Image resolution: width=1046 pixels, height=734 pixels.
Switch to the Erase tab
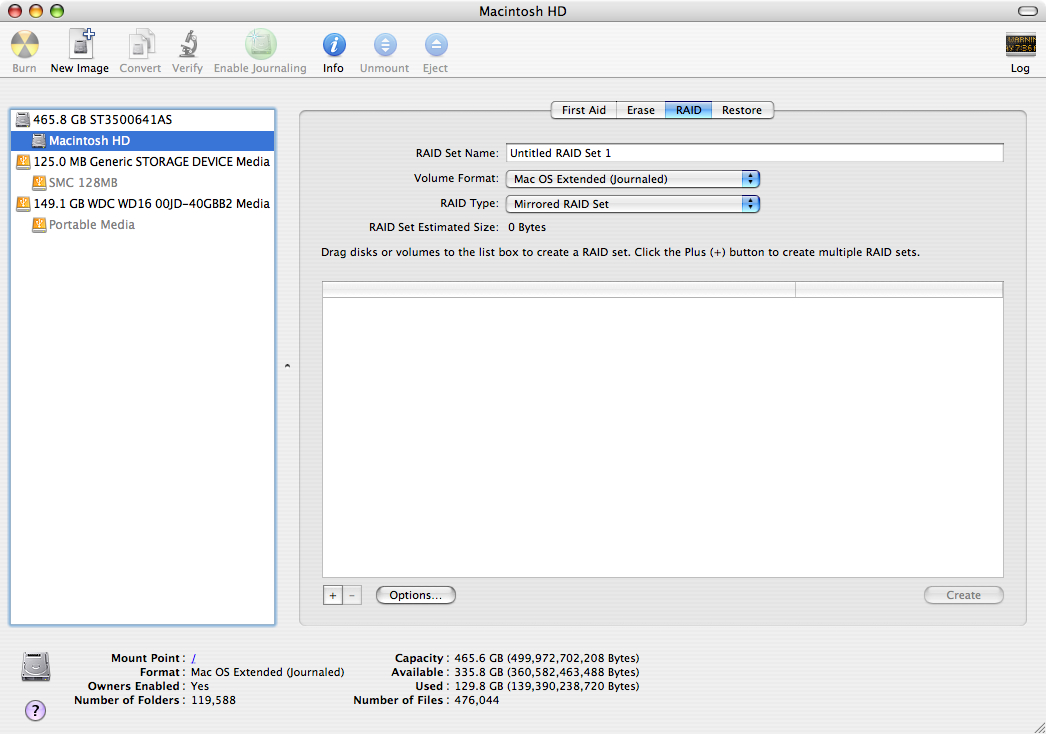click(x=641, y=110)
